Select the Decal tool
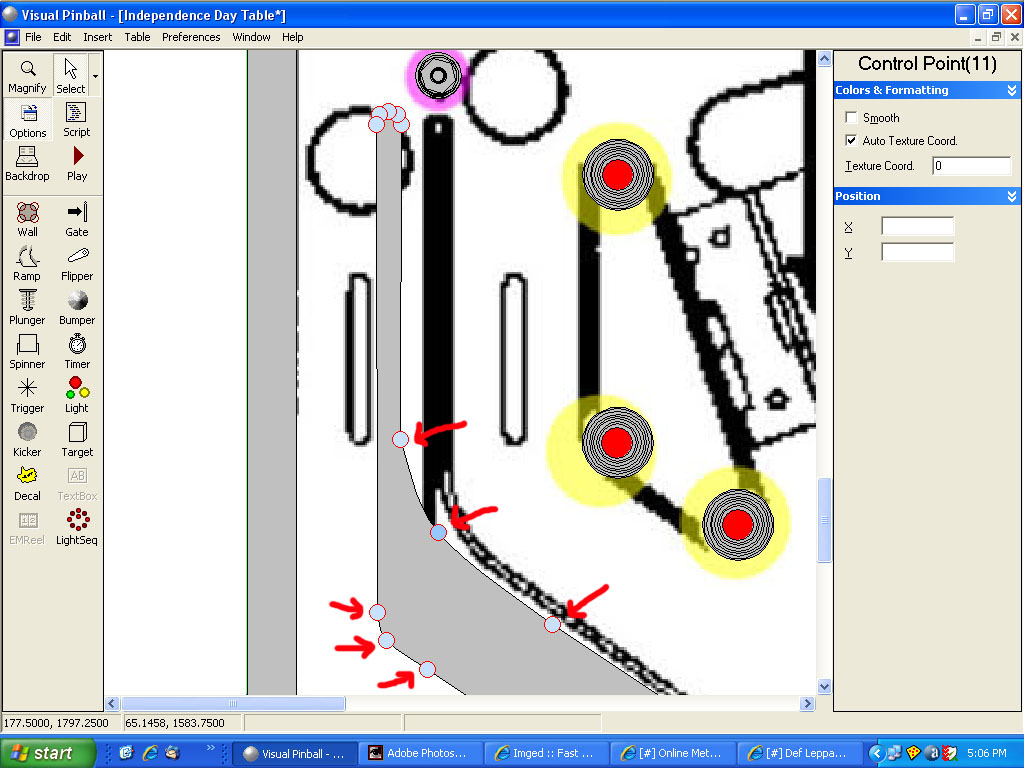The image size is (1024, 768). [28, 483]
